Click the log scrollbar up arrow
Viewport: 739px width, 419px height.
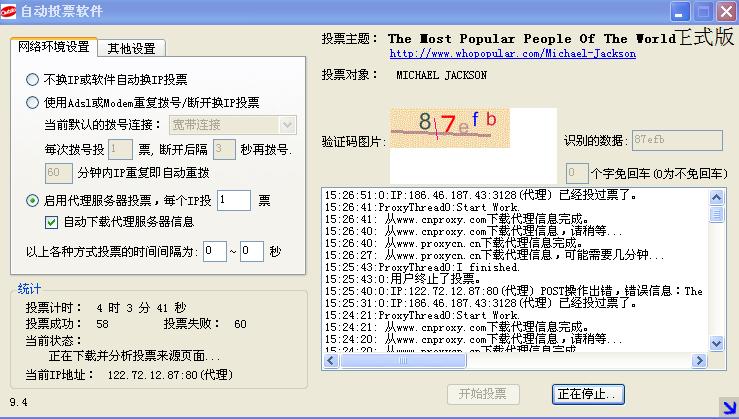point(717,194)
